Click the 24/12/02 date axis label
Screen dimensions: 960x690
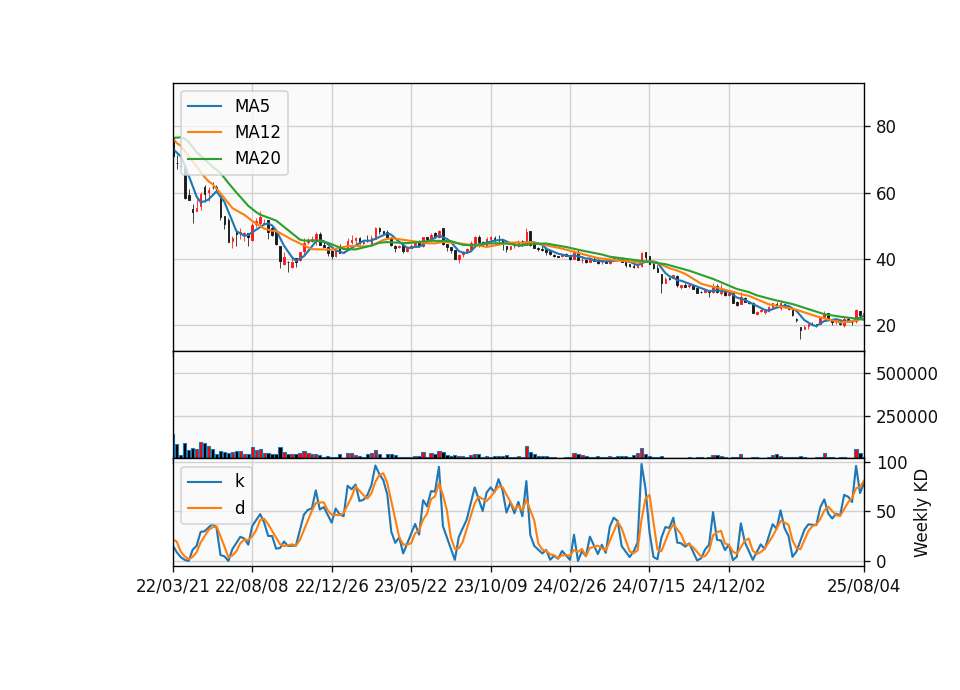pyautogui.click(x=729, y=586)
